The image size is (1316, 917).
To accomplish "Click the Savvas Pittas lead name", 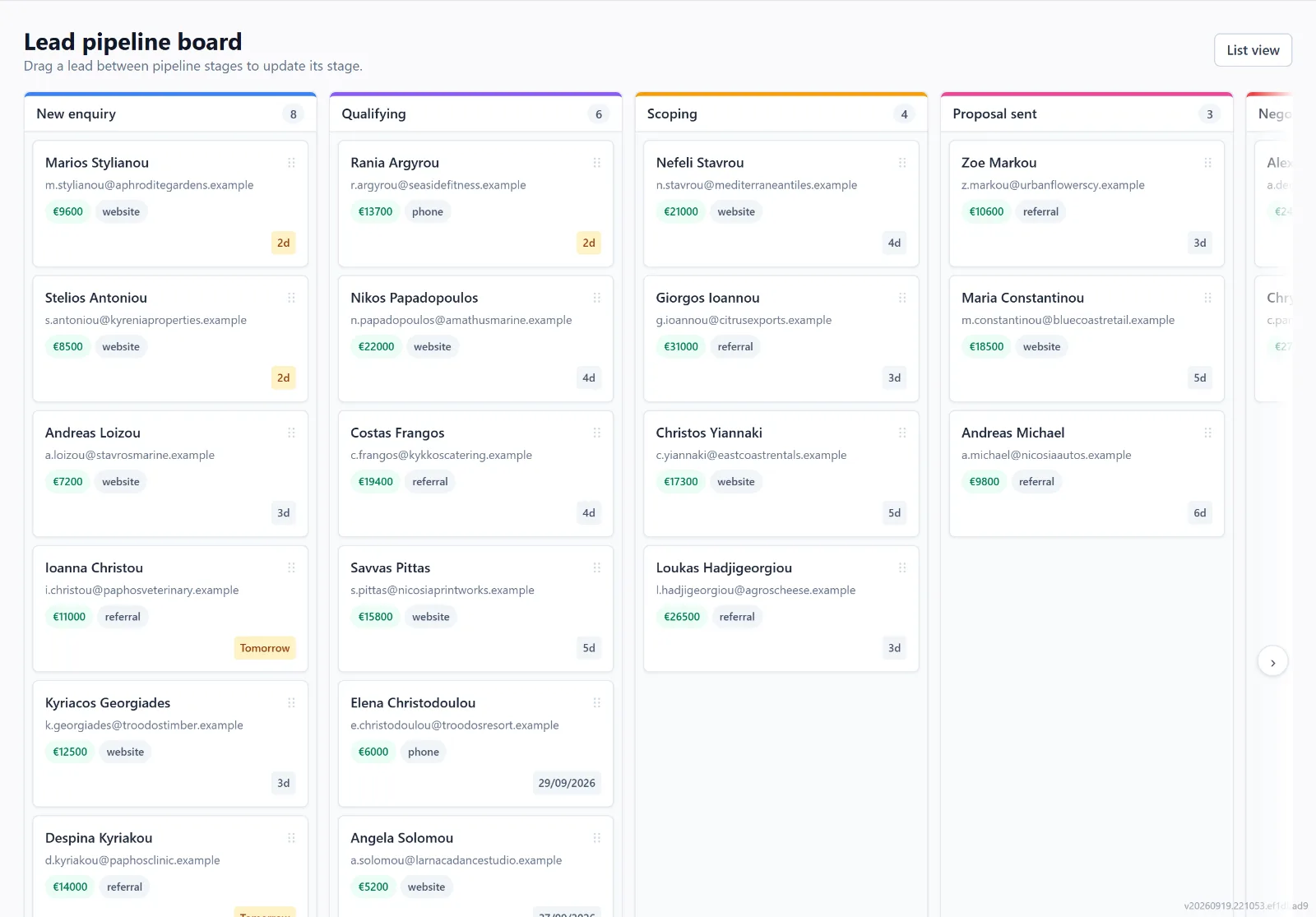I will click(x=391, y=567).
